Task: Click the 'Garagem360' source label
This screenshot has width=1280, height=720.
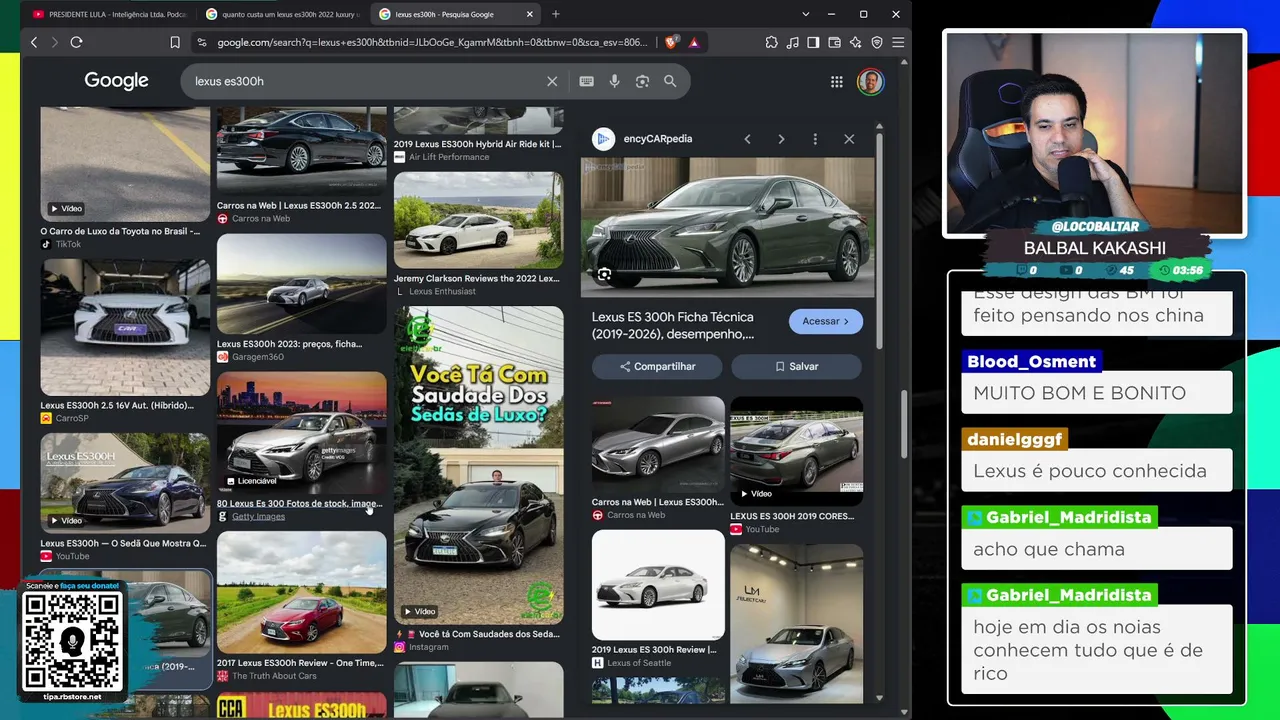Action: [258, 357]
